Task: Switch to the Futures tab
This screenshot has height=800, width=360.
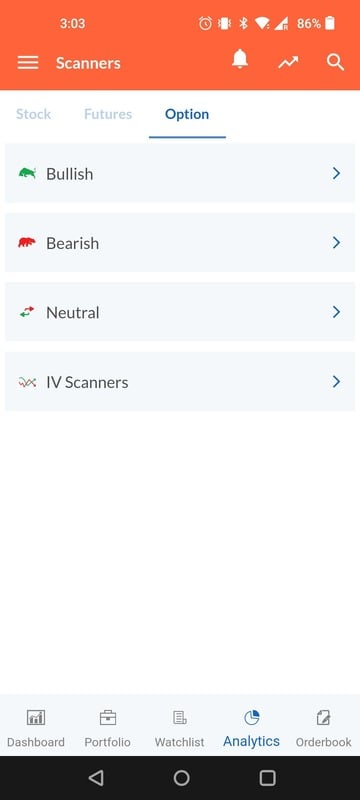Action: tap(108, 114)
